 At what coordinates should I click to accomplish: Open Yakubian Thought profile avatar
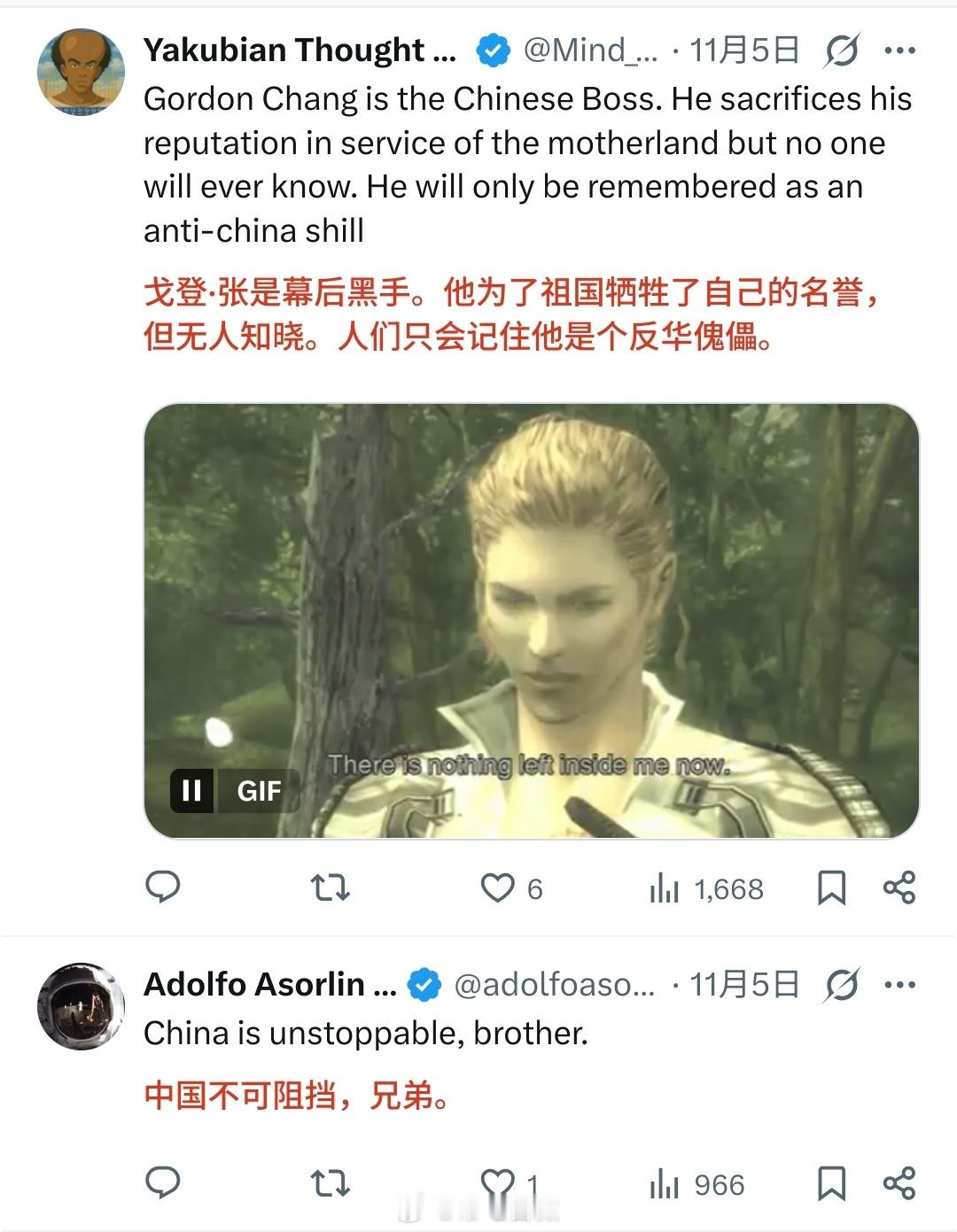tap(81, 72)
